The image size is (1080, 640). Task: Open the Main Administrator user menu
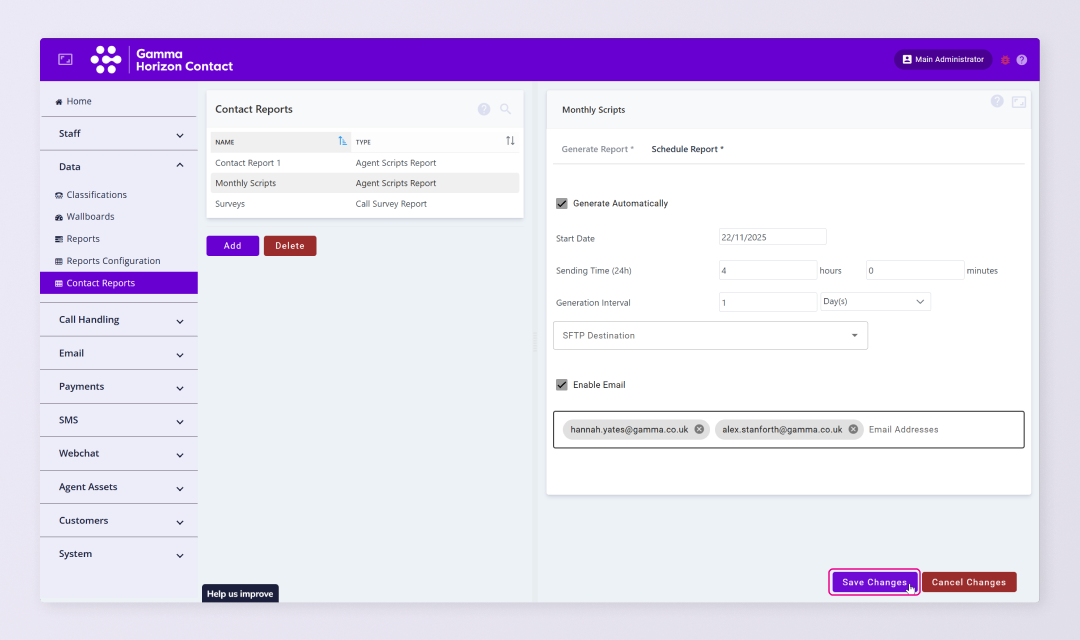(942, 60)
